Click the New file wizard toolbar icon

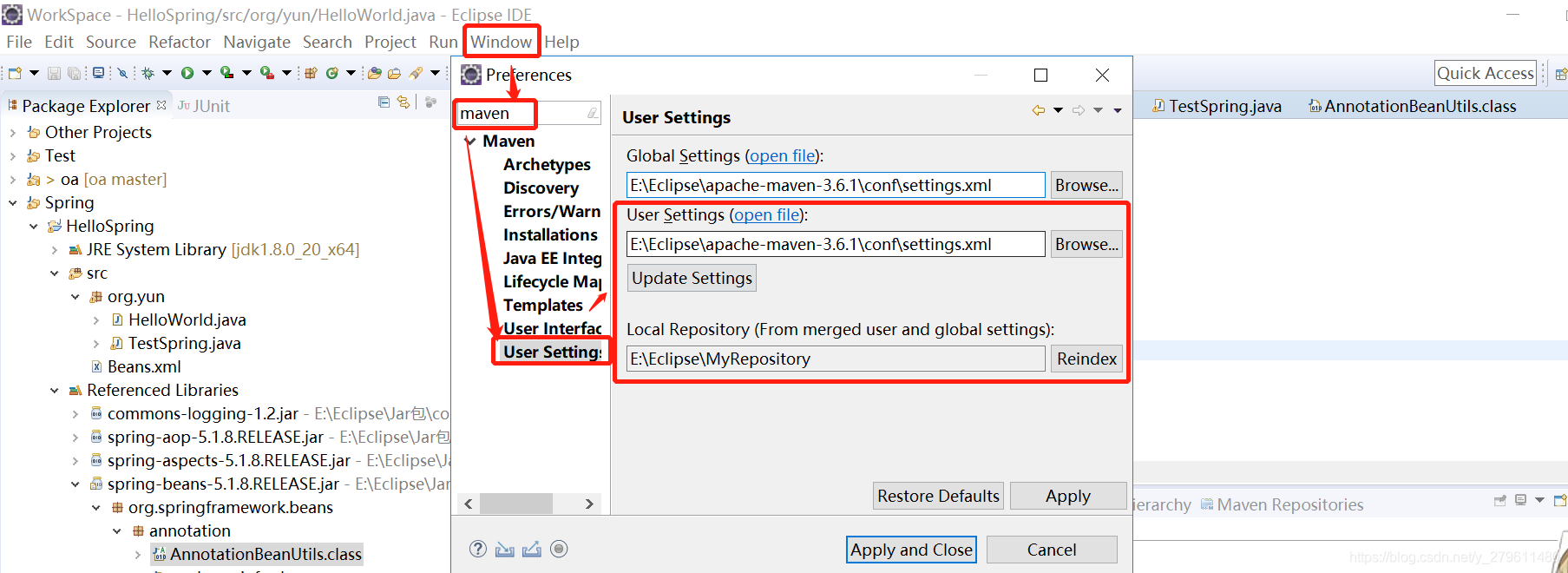(x=15, y=73)
